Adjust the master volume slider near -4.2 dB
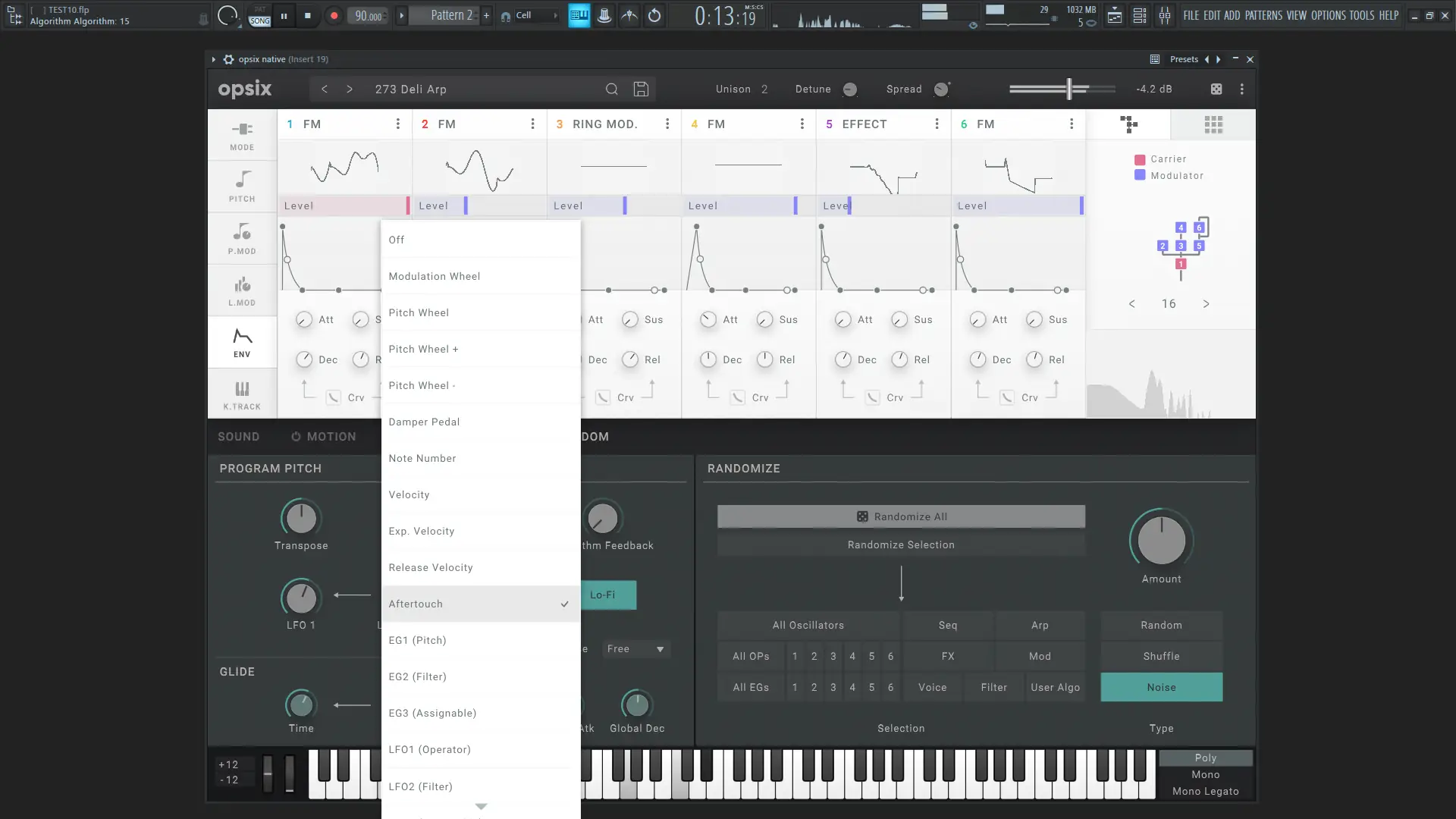This screenshot has width=1456, height=819. click(1068, 89)
